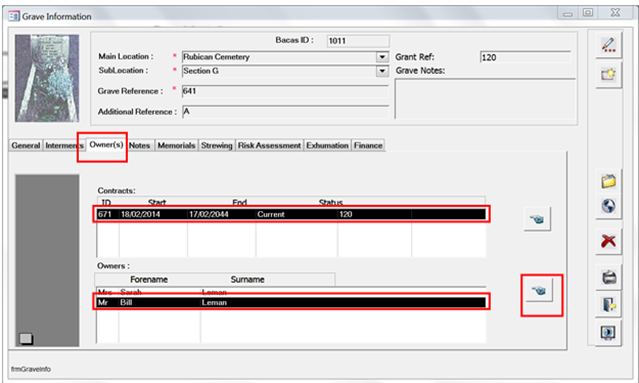Click the Status column header in Contracts

[331, 203]
